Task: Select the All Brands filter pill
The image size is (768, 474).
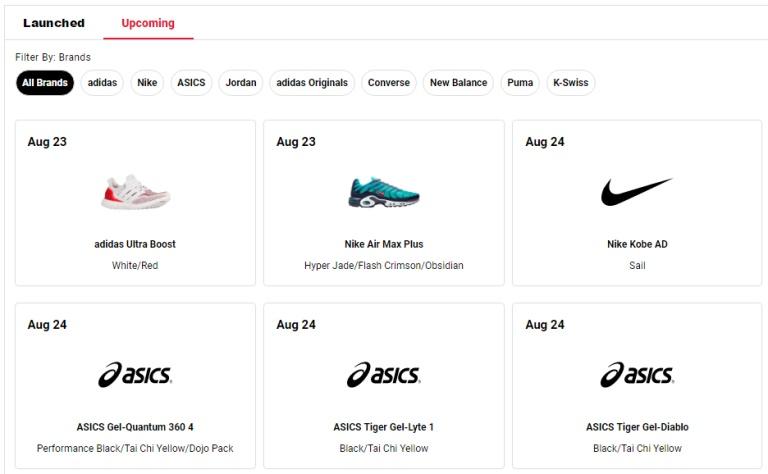Action: (x=45, y=83)
